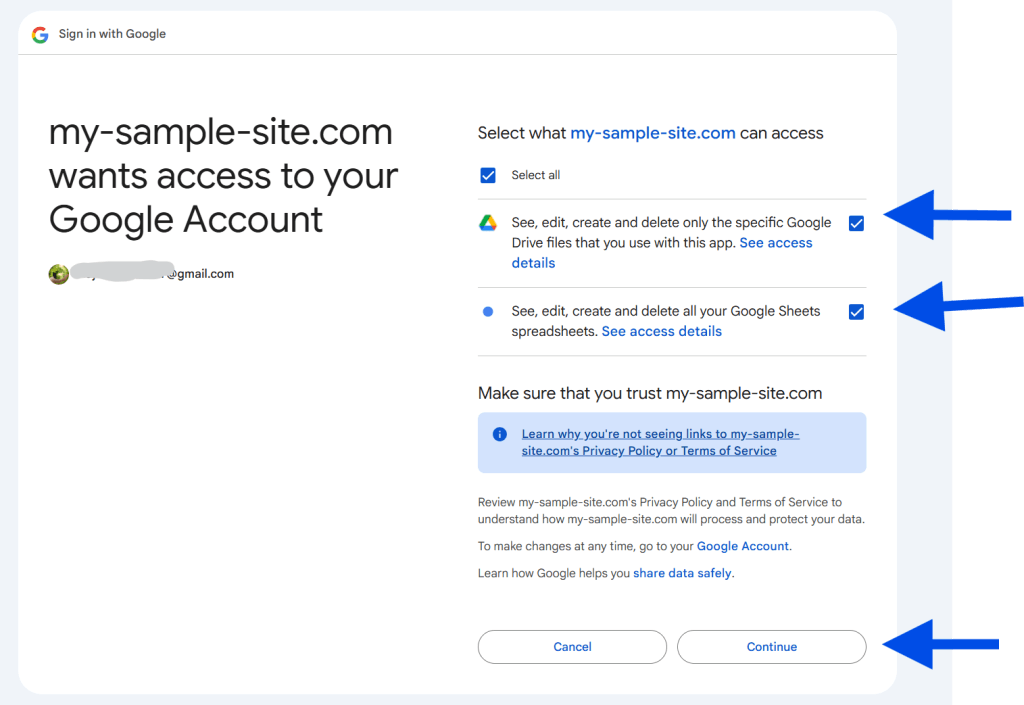Open the share data safely link

(682, 573)
